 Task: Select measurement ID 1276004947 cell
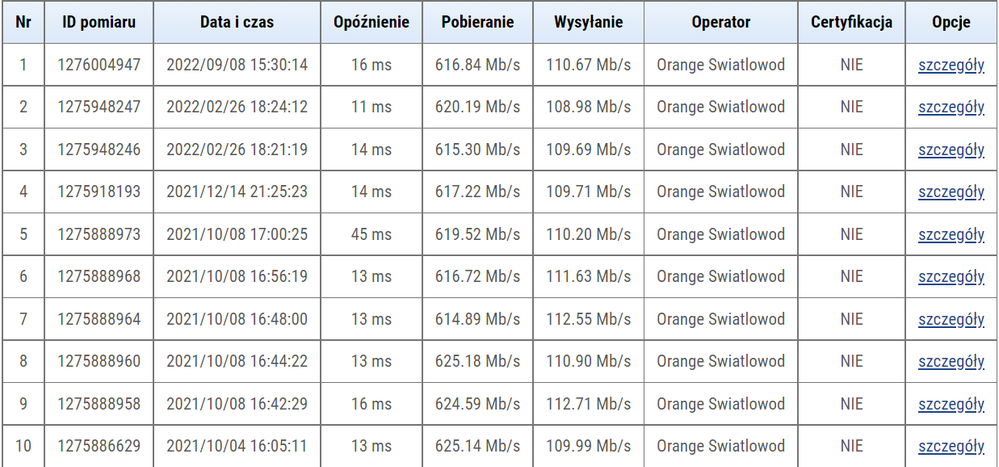click(99, 65)
